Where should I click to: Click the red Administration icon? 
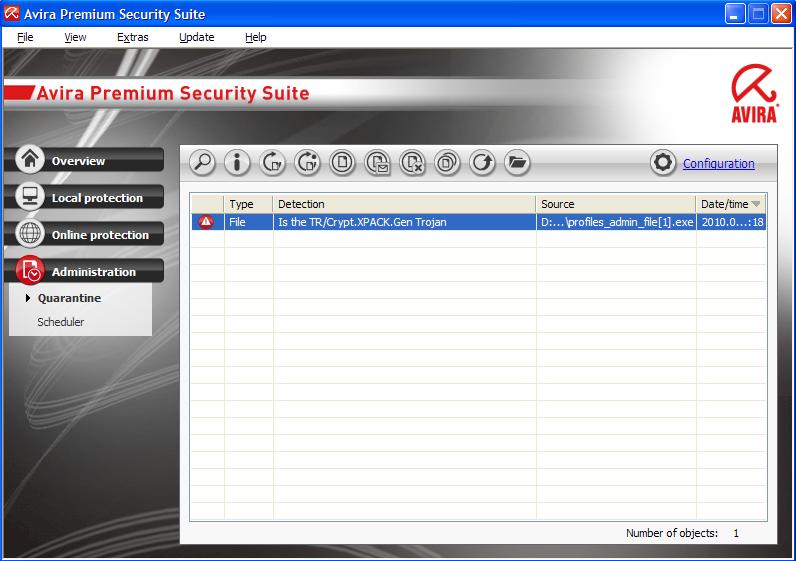(30, 270)
